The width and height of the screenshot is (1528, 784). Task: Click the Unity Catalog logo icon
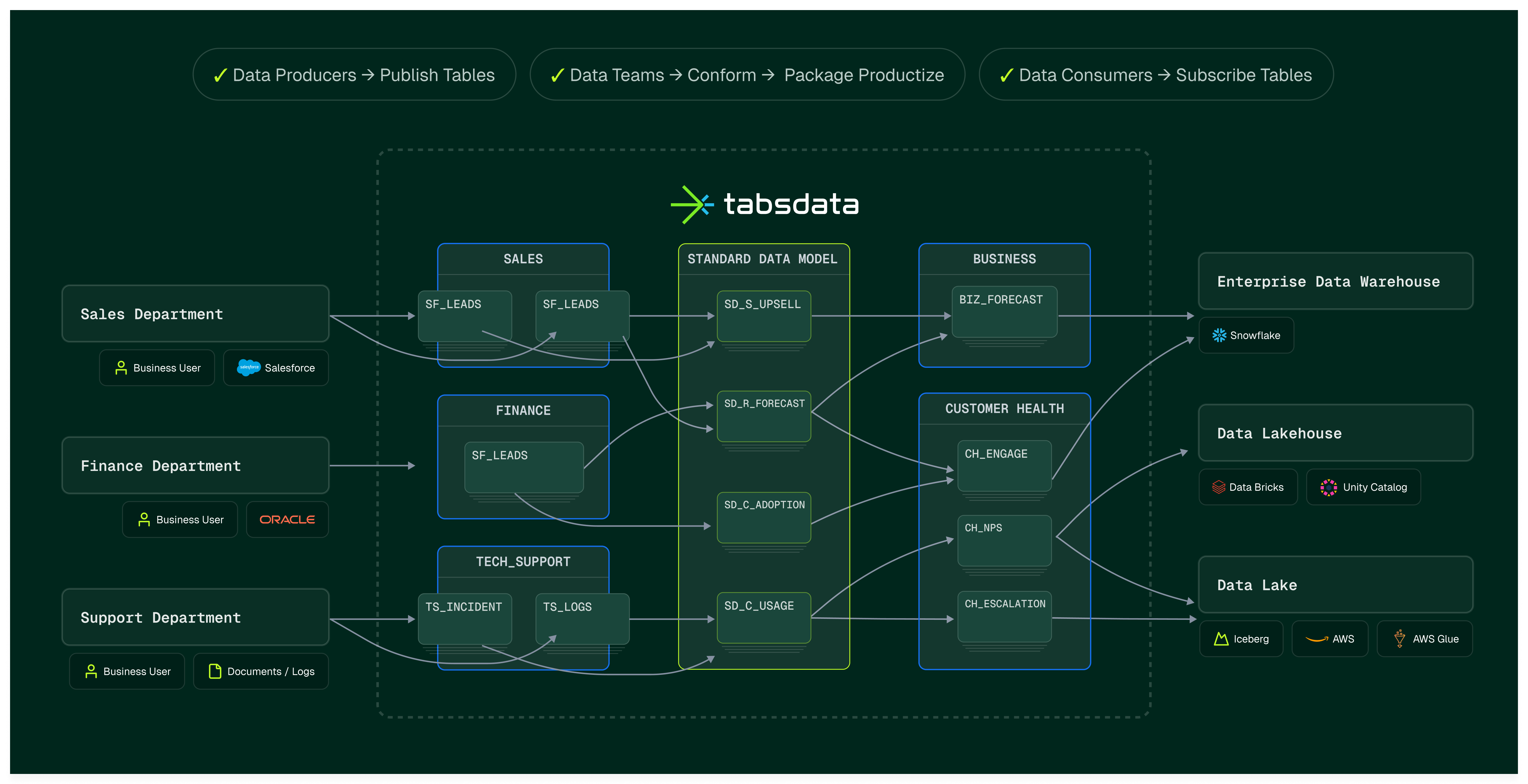pos(1329,487)
